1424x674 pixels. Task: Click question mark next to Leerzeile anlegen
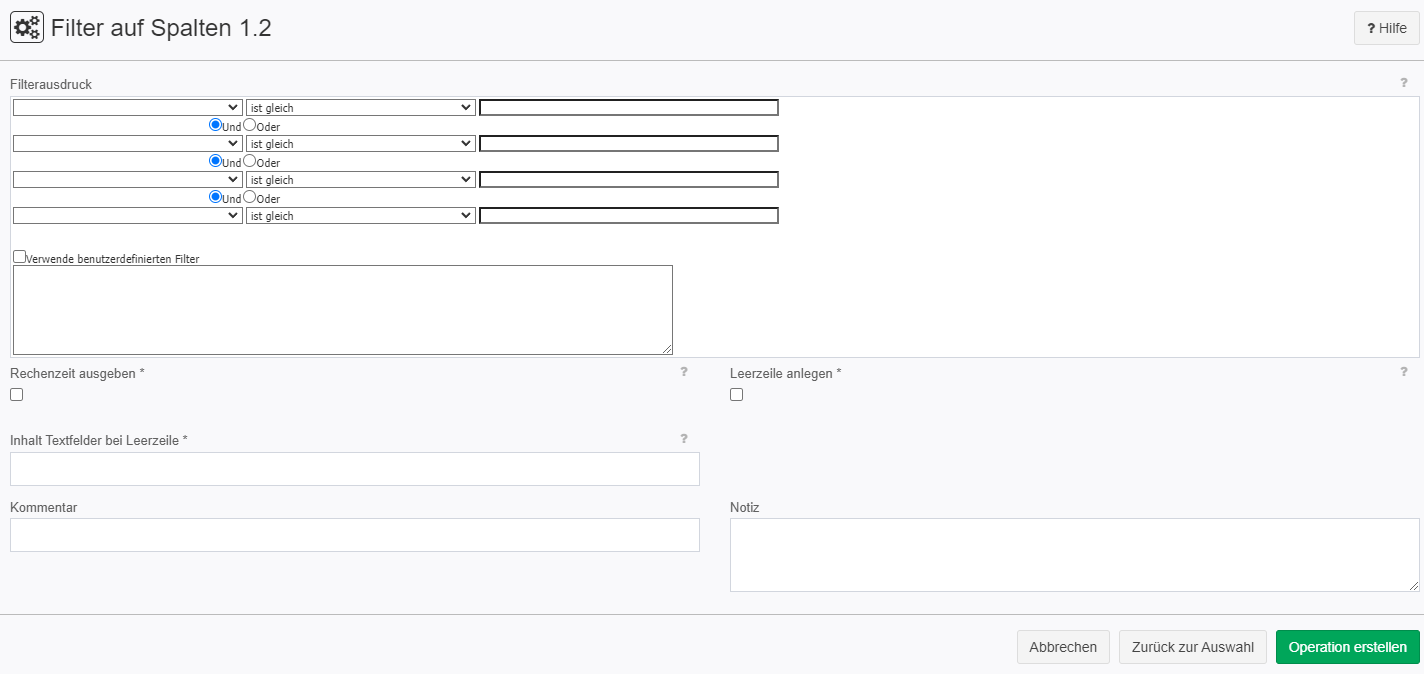[x=1403, y=372]
